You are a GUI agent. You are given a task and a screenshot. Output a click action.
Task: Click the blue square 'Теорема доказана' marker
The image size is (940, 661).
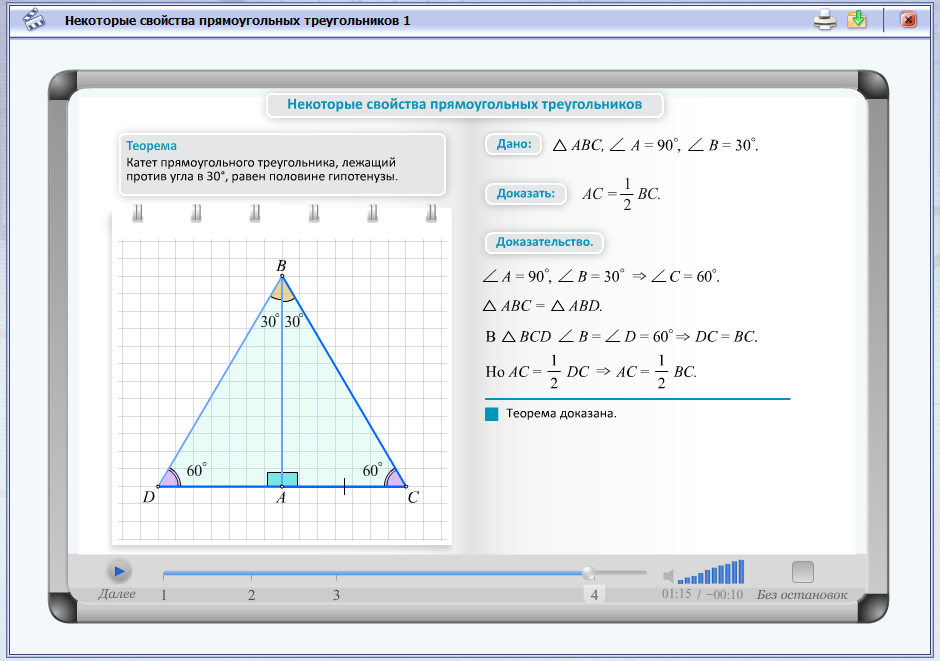pyautogui.click(x=492, y=414)
